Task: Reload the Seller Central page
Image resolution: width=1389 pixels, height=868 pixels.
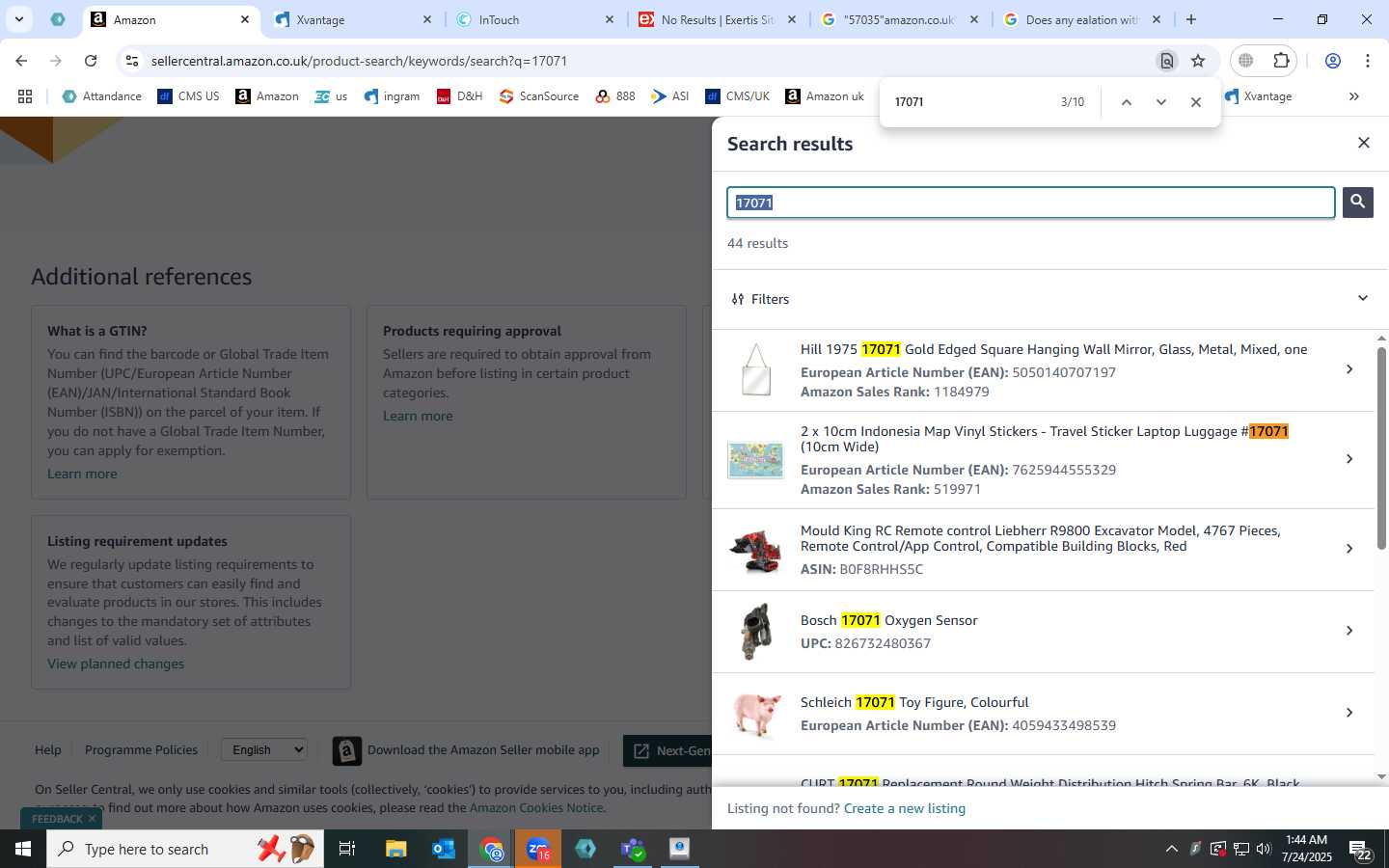Action: pyautogui.click(x=91, y=61)
